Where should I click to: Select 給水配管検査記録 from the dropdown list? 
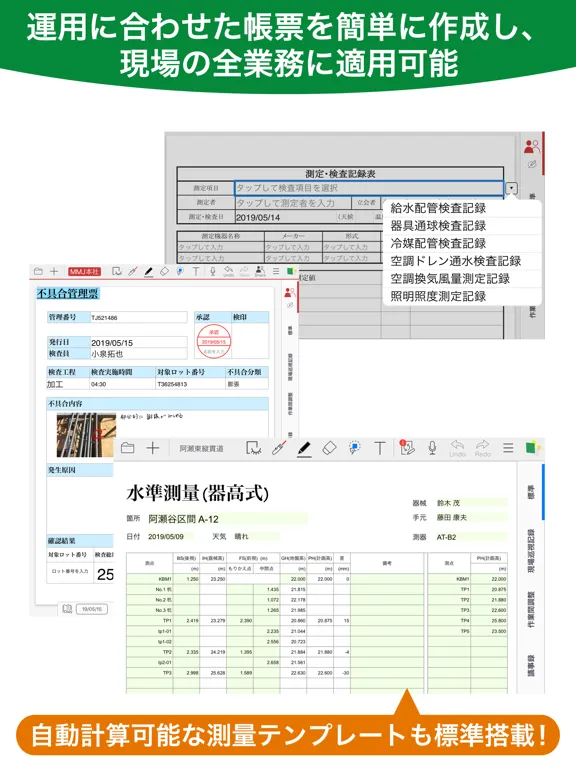[438, 208]
